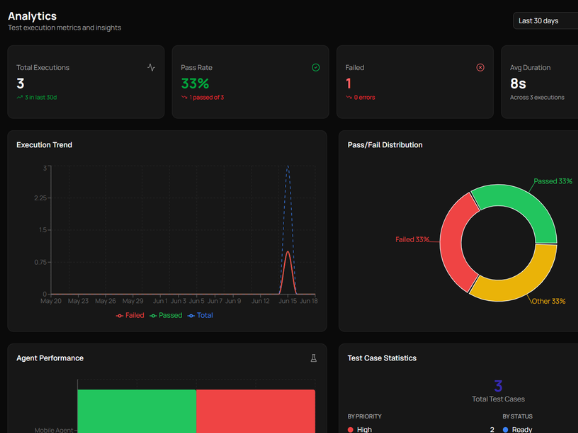Click the Agent Performance card title

tap(50, 358)
